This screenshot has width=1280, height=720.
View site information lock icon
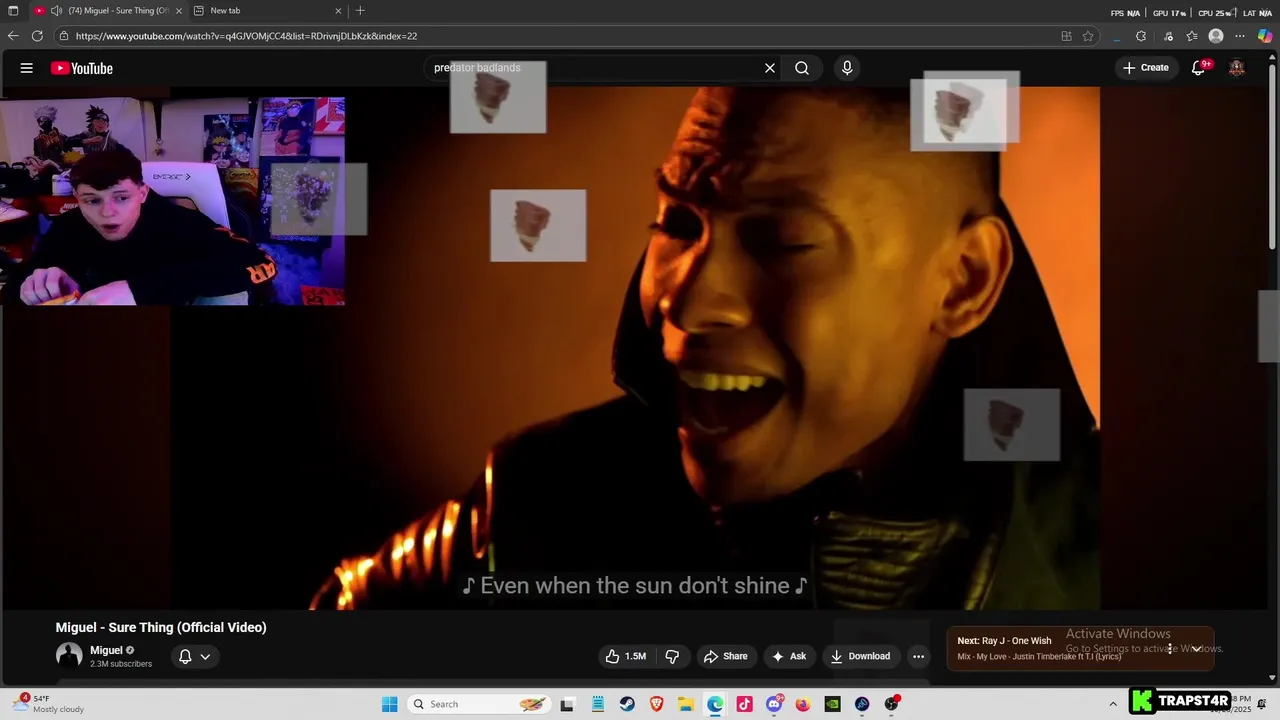pos(64,36)
